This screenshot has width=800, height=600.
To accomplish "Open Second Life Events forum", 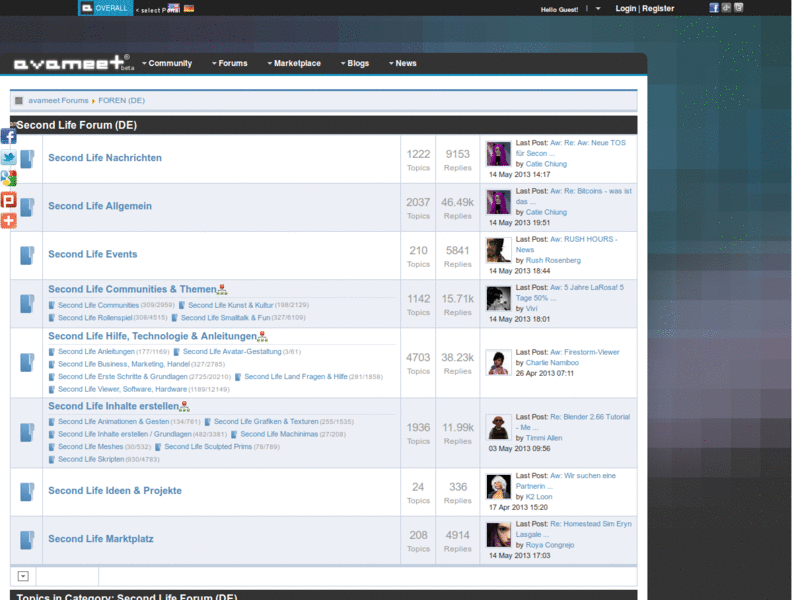I will [x=93, y=254].
